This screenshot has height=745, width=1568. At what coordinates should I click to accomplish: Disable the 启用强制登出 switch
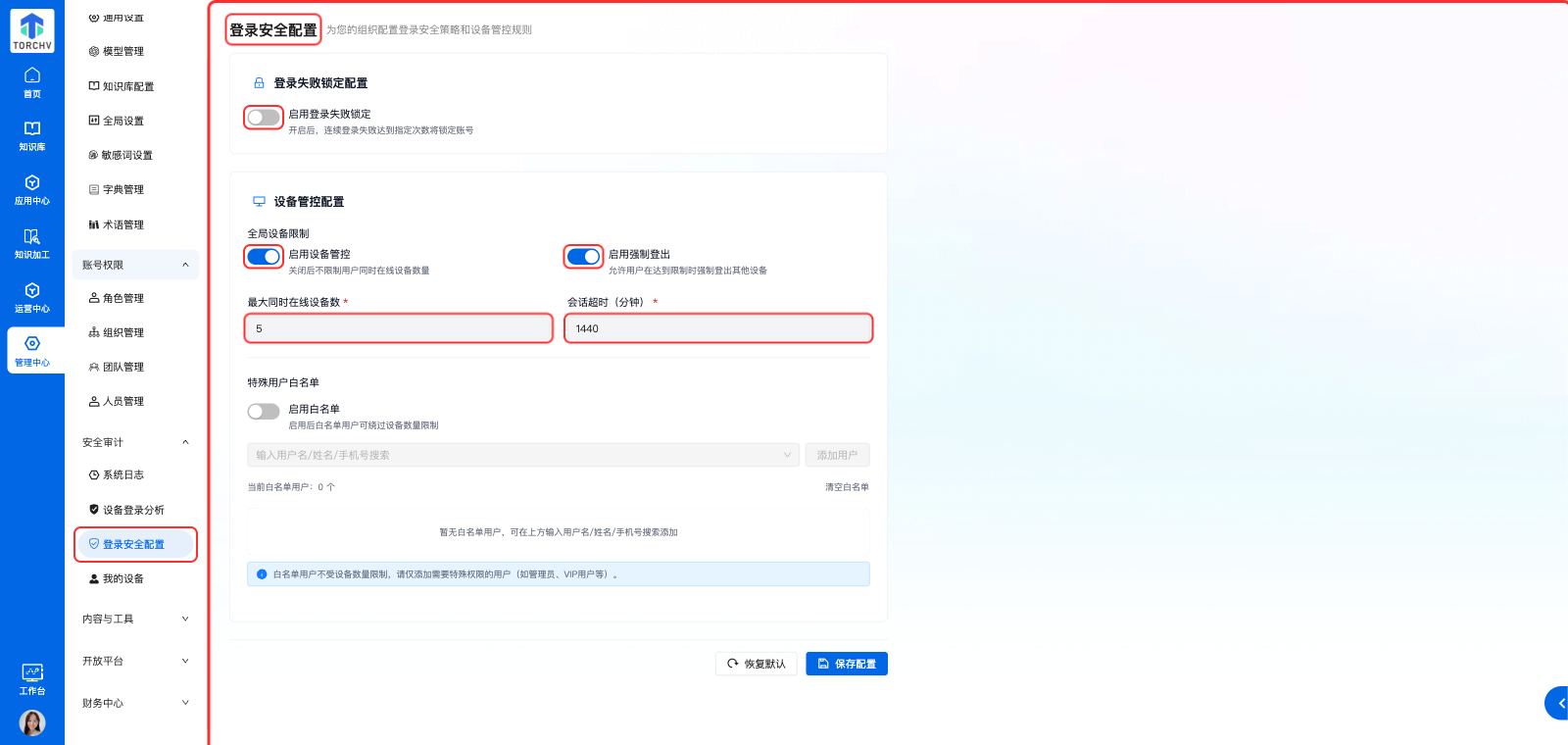[x=584, y=257]
